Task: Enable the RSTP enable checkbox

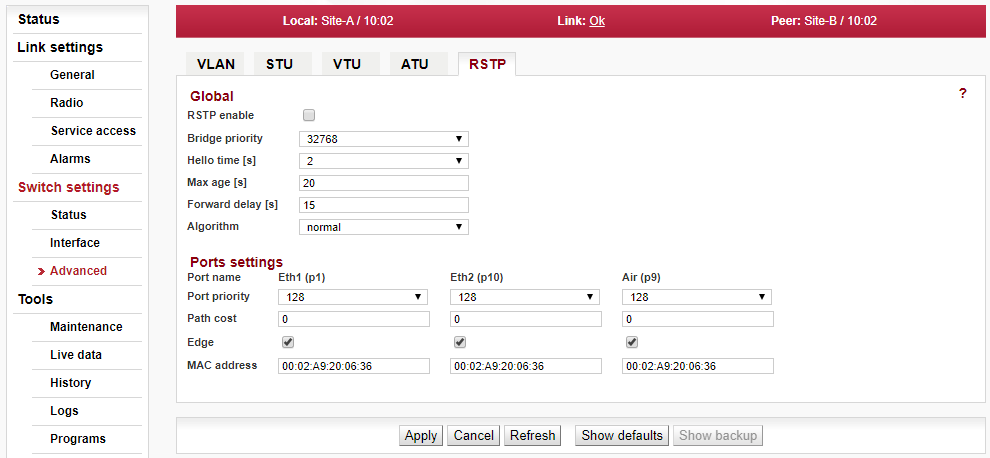Action: pyautogui.click(x=309, y=116)
